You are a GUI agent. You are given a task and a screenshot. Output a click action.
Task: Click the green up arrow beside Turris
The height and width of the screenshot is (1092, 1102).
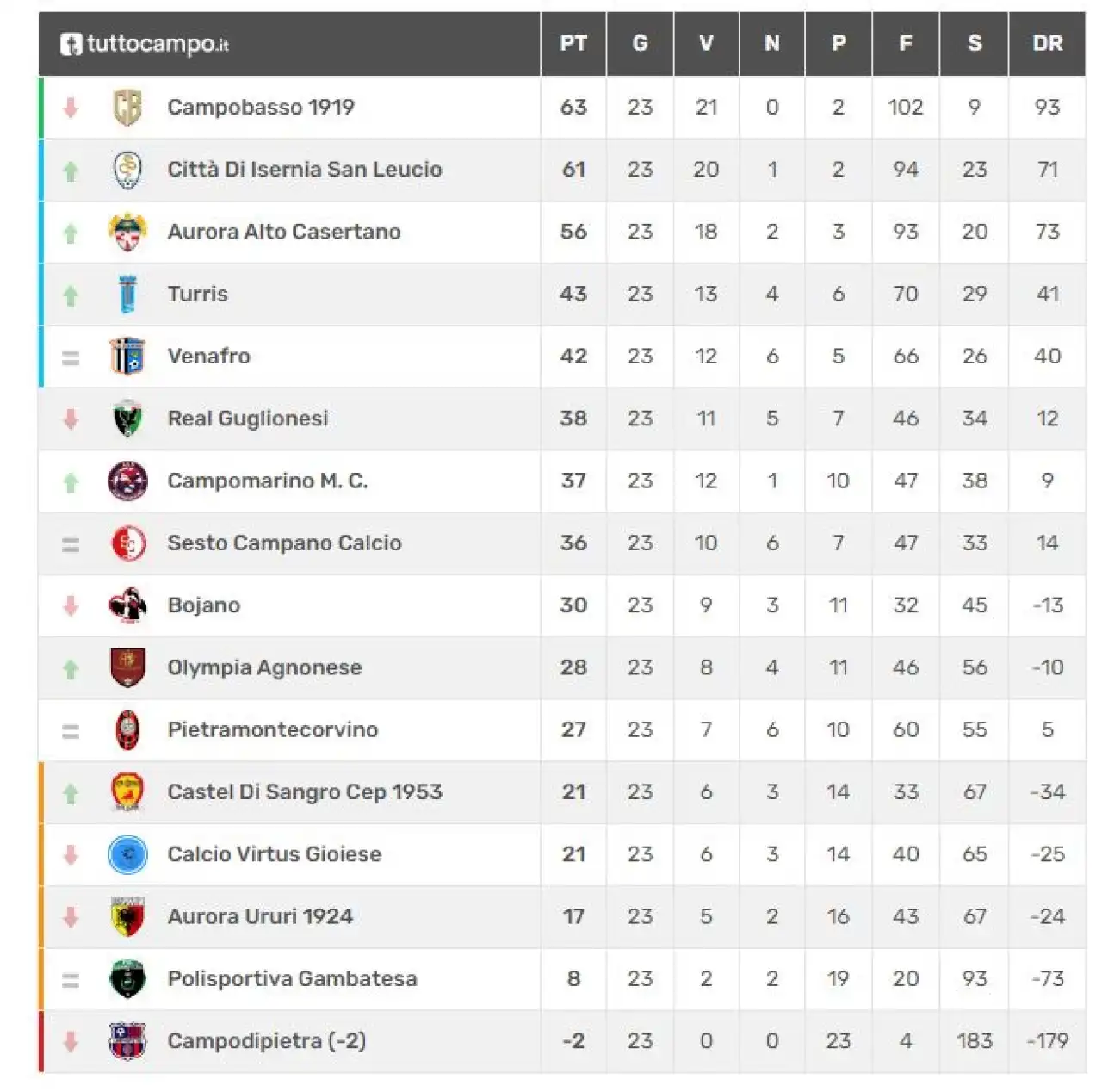(71, 295)
